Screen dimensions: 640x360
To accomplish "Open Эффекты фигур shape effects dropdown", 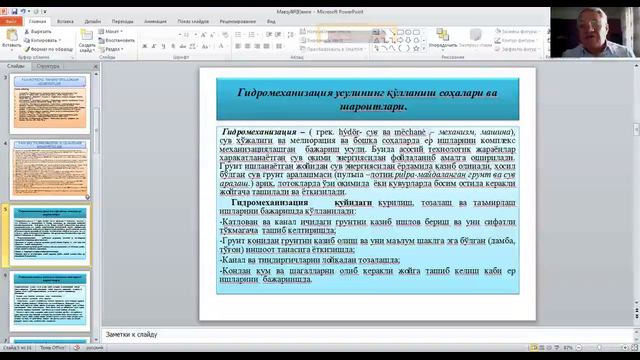I will click(x=517, y=49).
